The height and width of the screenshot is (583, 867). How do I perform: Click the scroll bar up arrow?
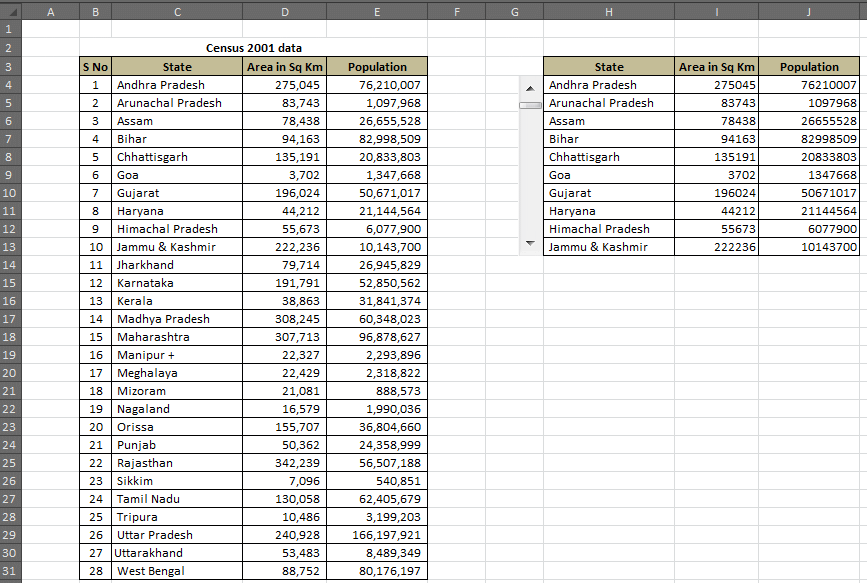point(530,89)
